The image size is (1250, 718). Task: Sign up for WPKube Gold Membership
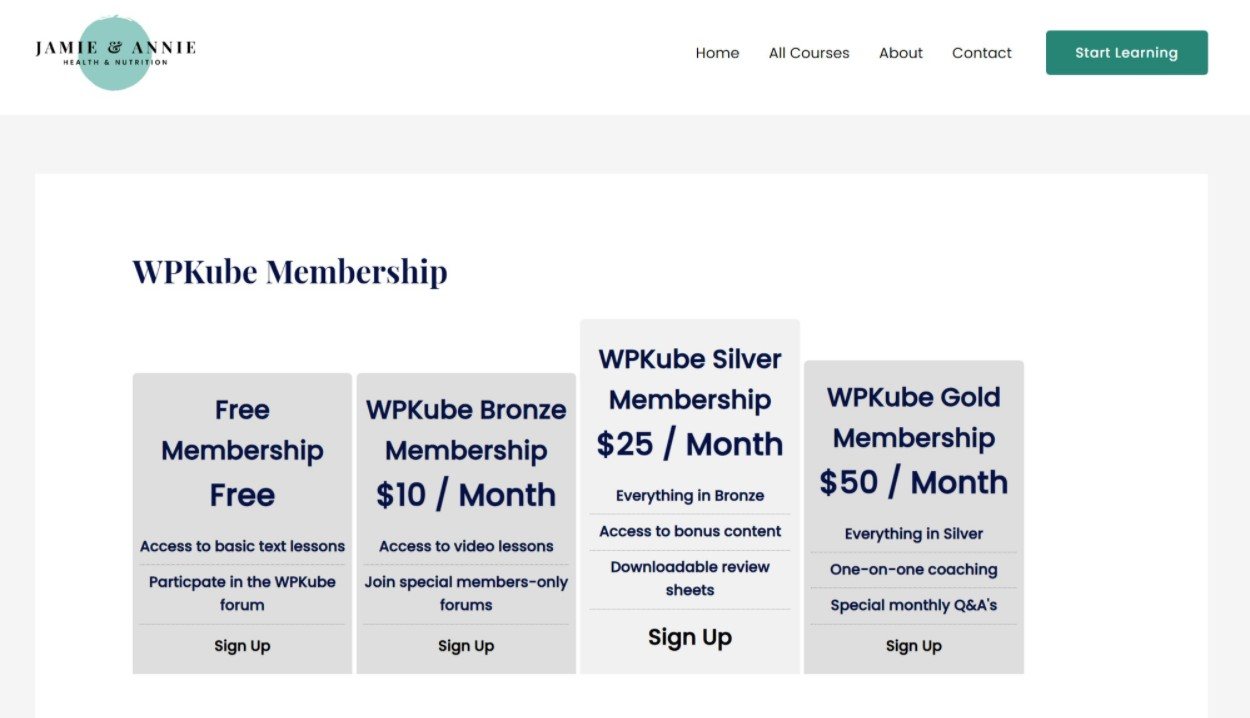coord(914,646)
